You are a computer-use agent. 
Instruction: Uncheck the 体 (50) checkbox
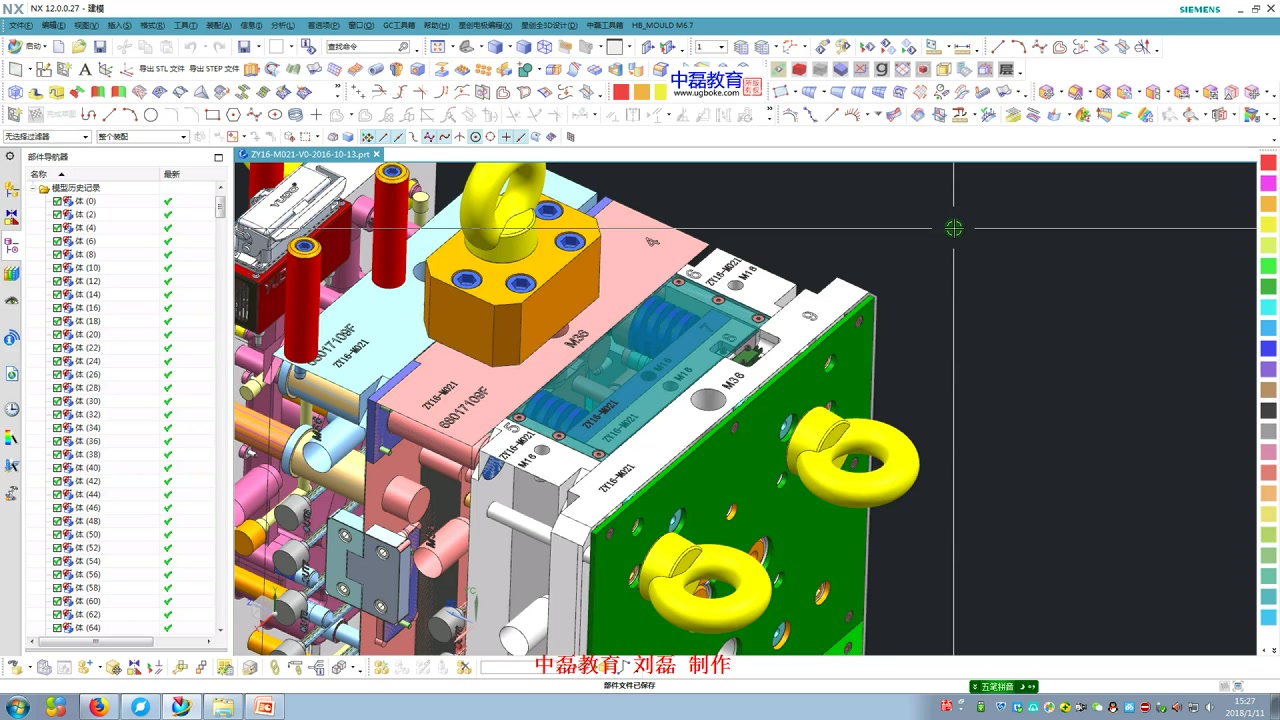click(x=57, y=535)
